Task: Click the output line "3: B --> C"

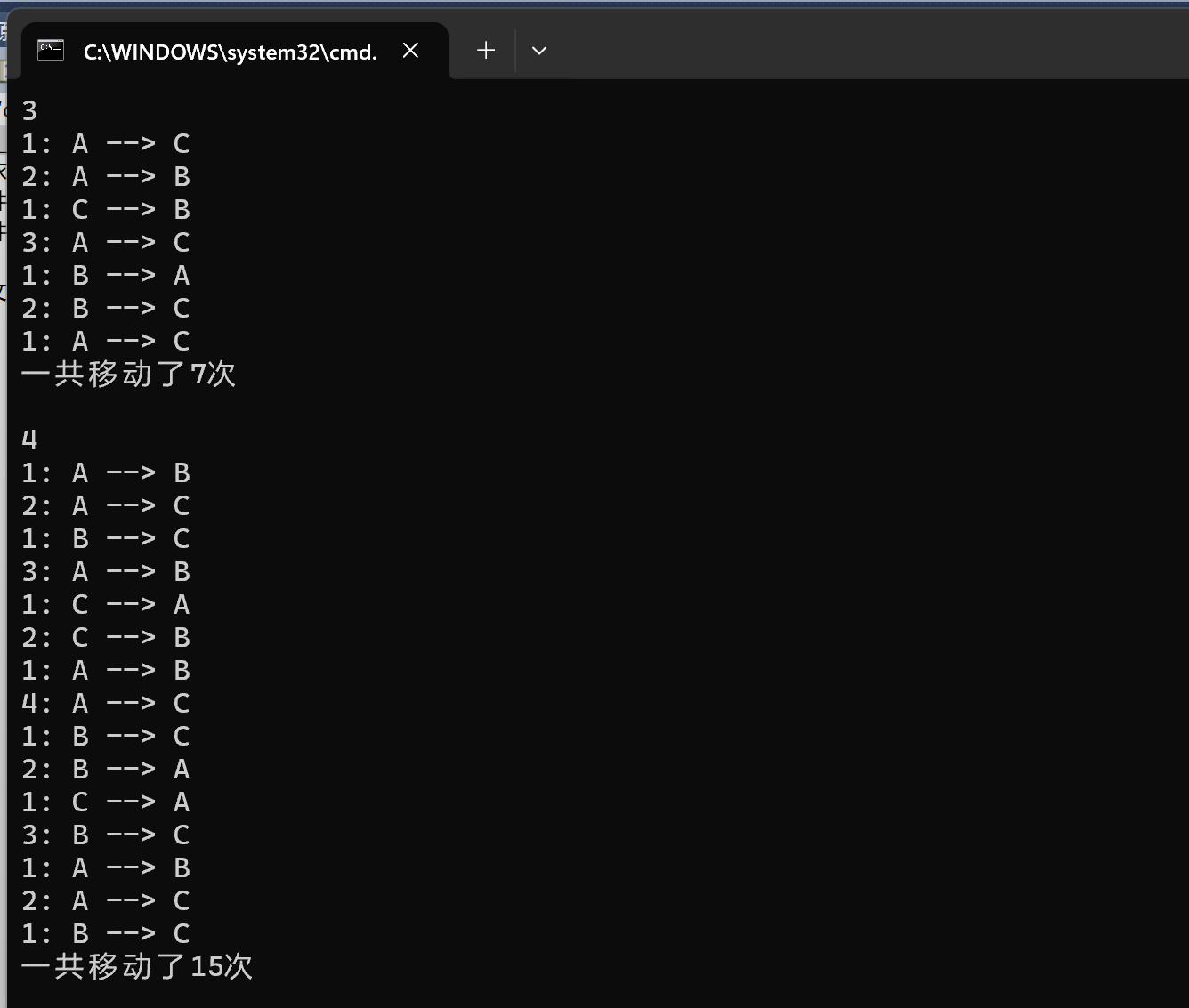Action: [106, 835]
